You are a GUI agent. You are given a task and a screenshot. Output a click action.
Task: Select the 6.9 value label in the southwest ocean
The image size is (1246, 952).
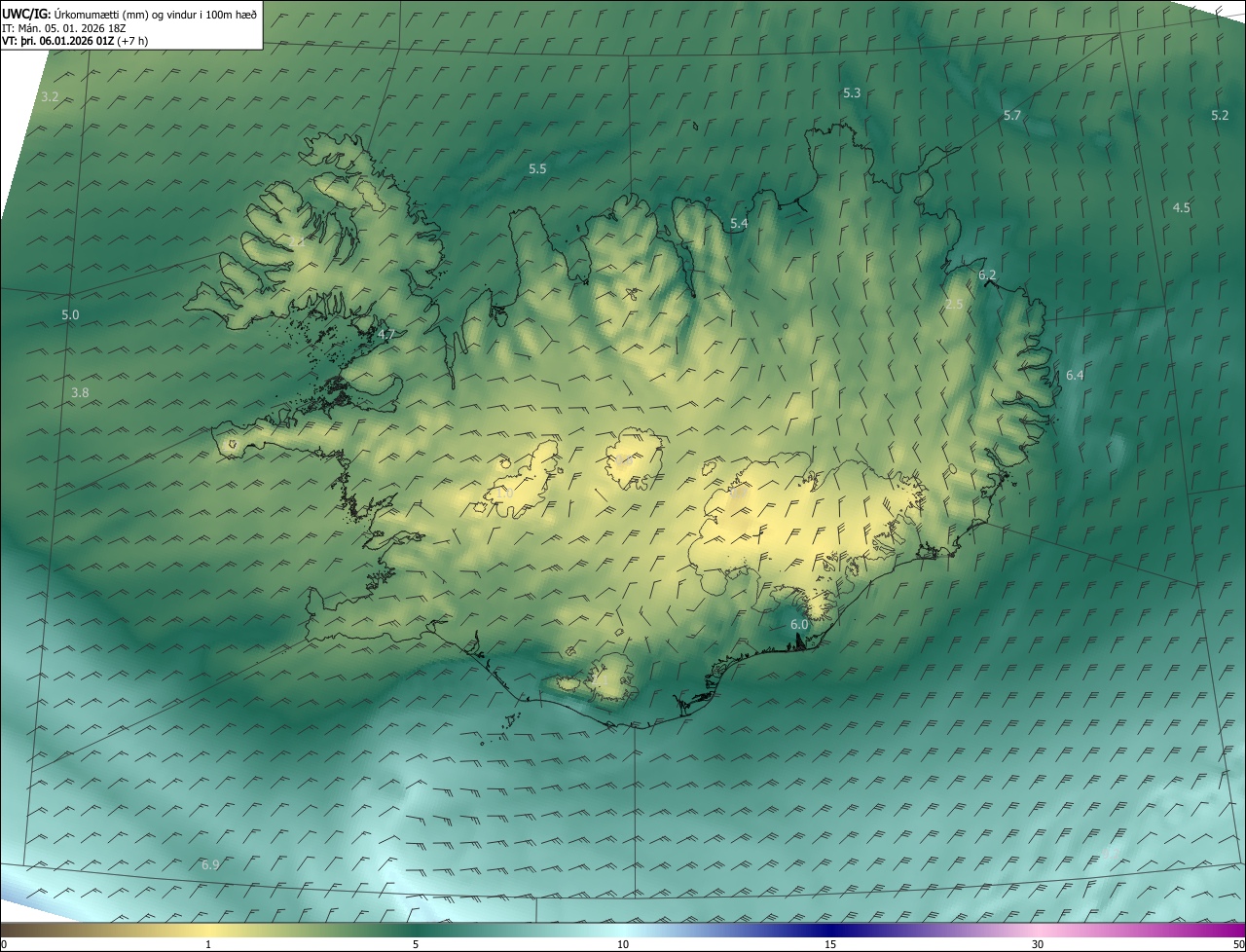coord(210,865)
